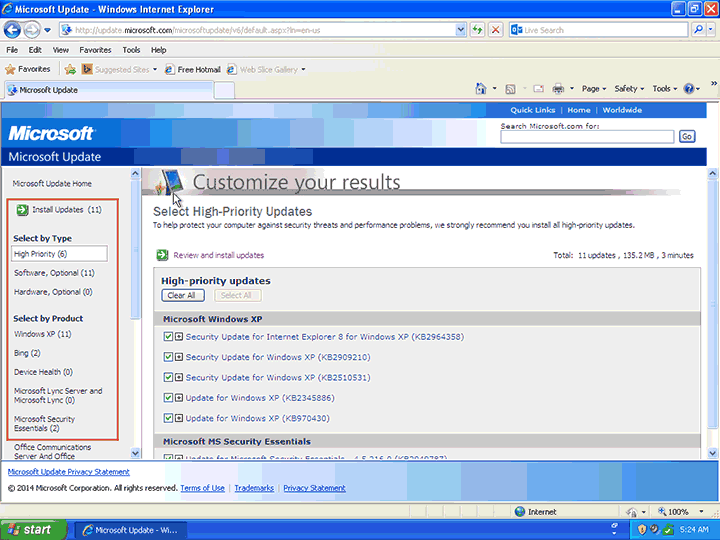Click the browser Back arrow button

(x=12, y=30)
